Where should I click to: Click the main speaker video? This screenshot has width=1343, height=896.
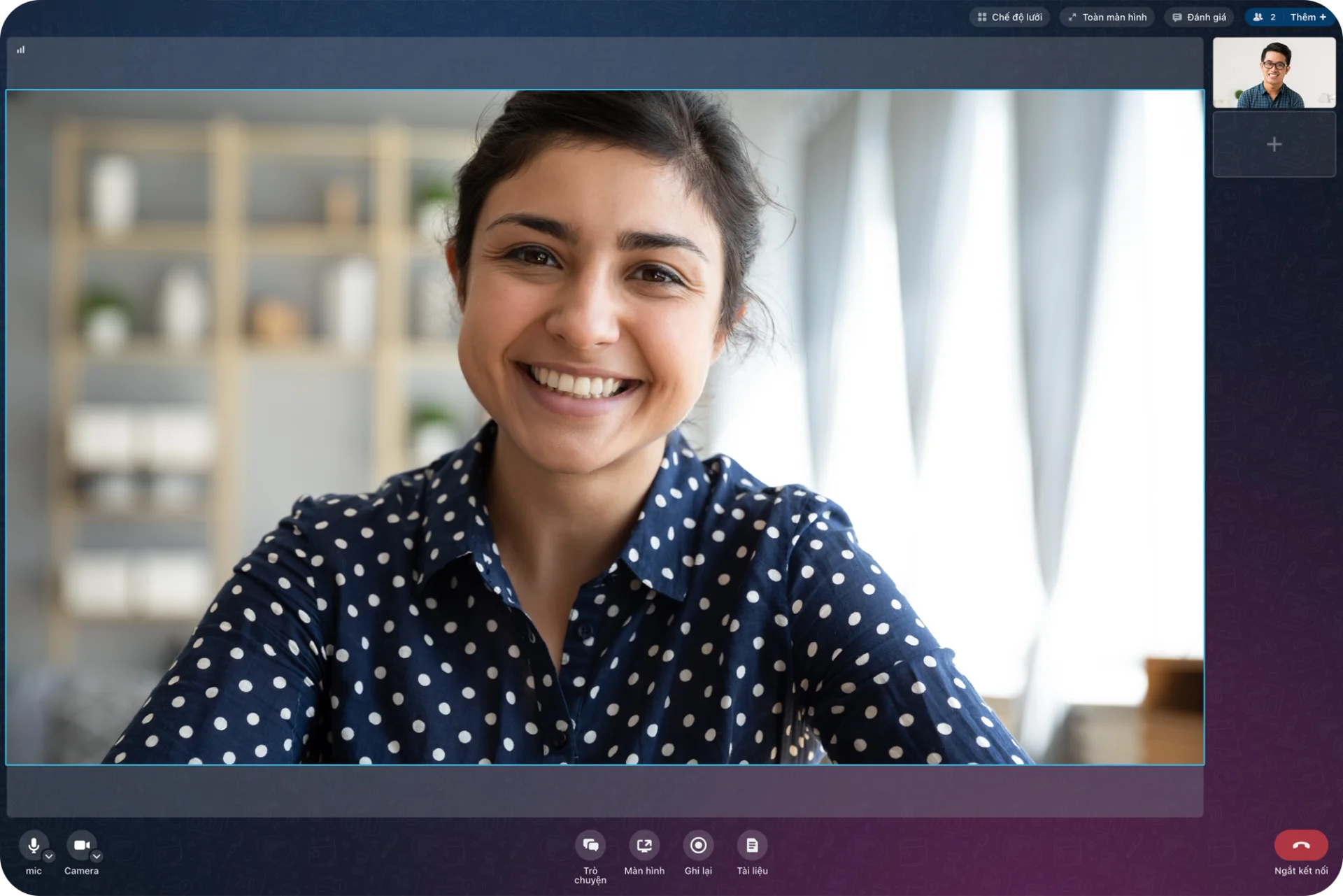tap(605, 427)
